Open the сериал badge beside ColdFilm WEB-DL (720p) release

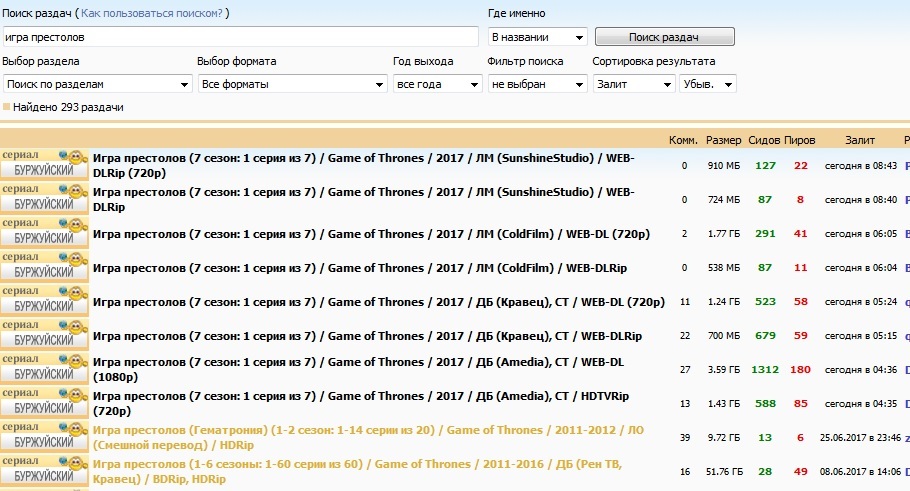(x=44, y=233)
